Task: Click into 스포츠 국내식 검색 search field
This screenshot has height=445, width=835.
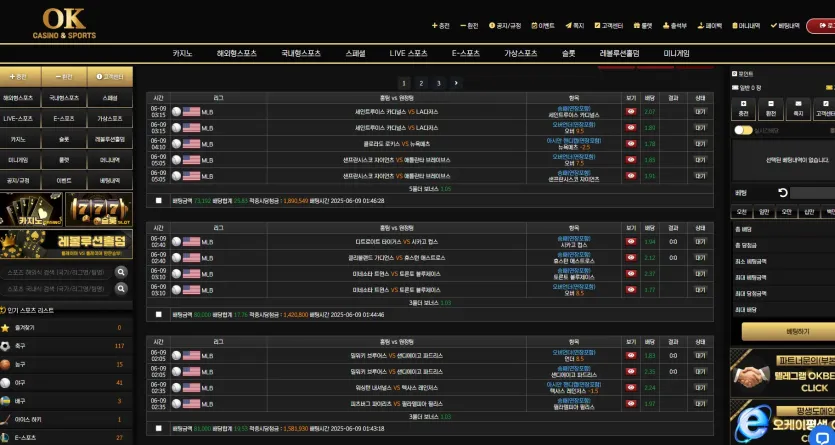Action: tap(56, 289)
